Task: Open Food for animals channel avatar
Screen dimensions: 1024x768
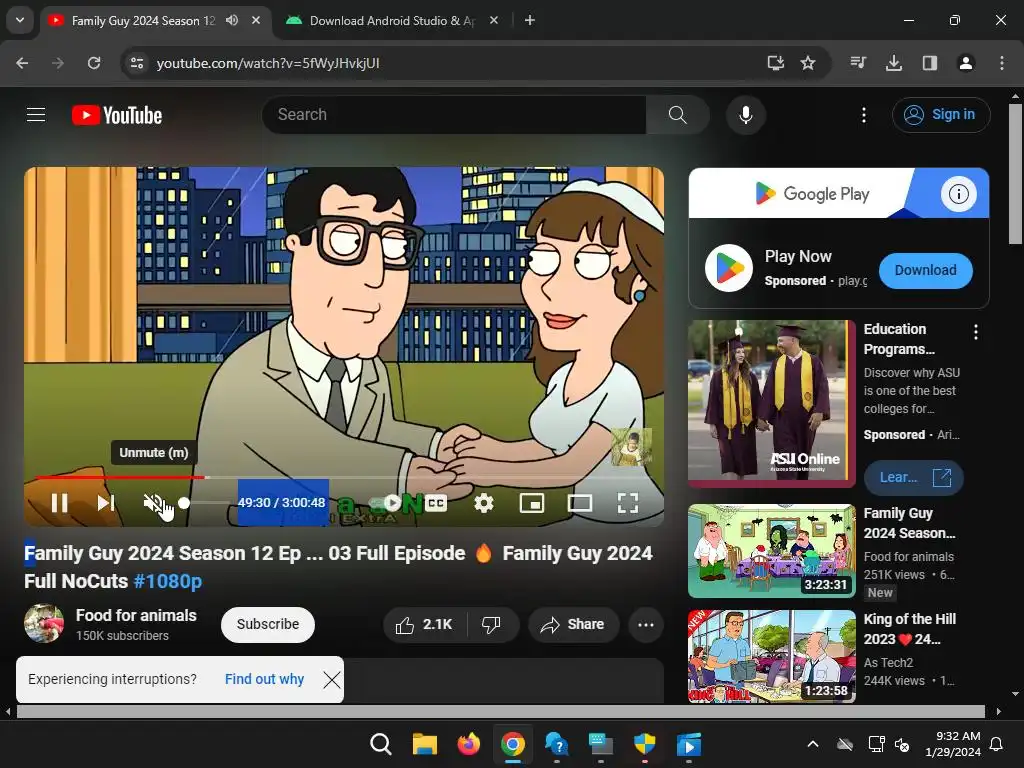Action: click(x=44, y=624)
